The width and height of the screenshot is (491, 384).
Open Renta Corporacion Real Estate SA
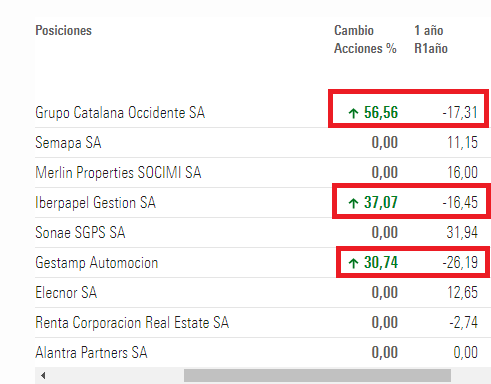(132, 323)
